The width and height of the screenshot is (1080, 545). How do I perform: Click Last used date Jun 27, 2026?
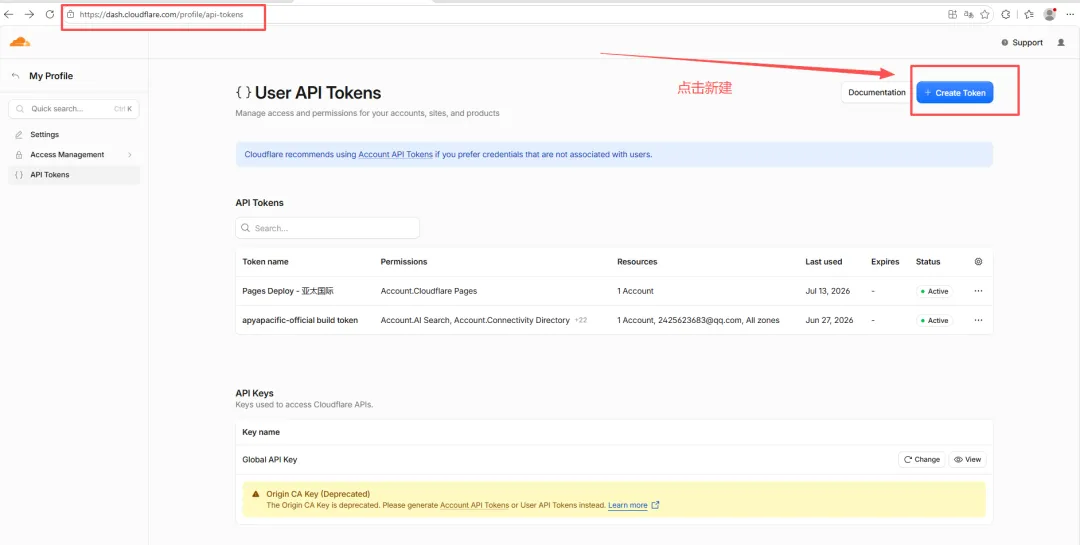point(829,320)
